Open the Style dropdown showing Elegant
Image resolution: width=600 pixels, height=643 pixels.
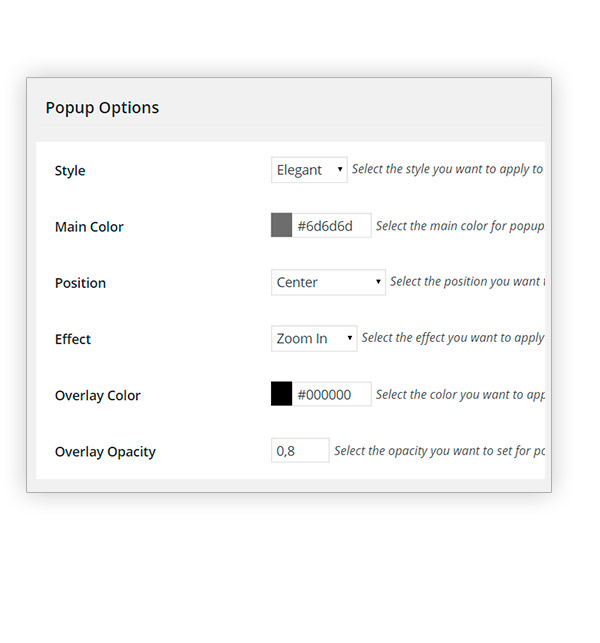point(309,170)
